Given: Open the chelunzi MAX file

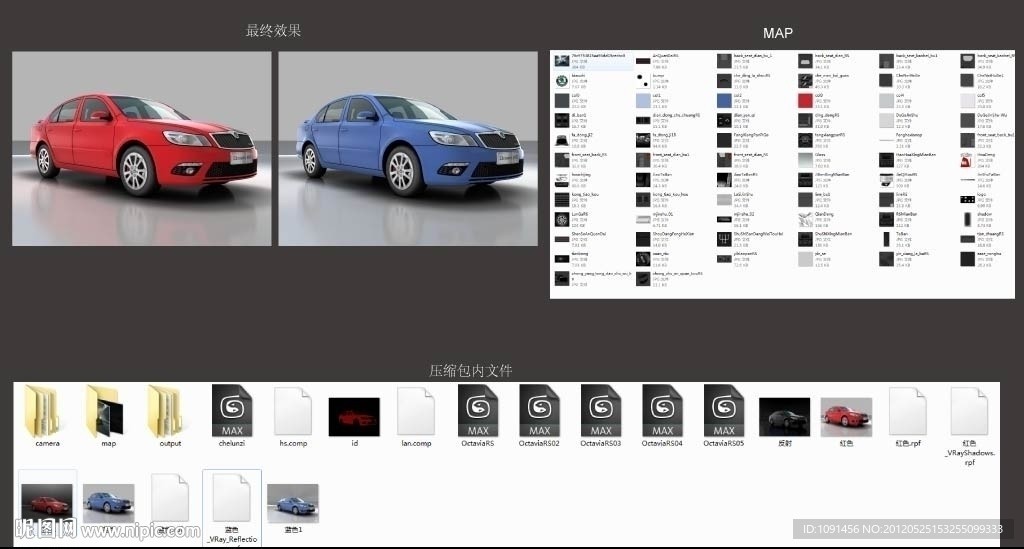Looking at the screenshot, I should coord(232,412).
